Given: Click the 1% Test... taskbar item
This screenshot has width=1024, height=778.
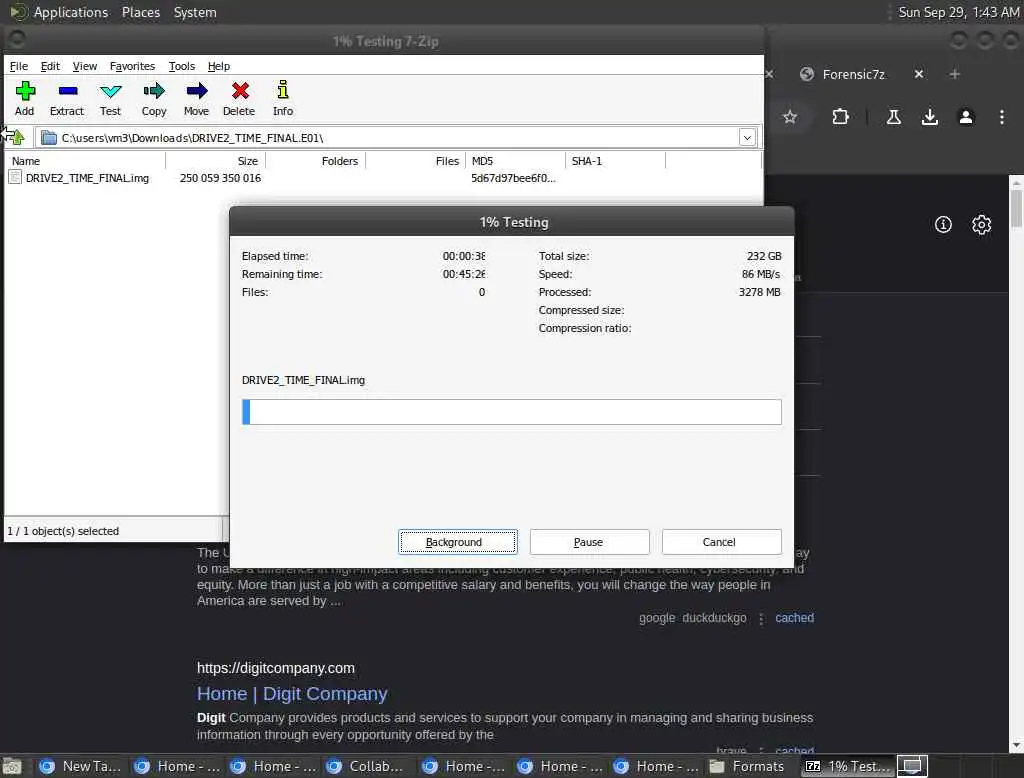Looking at the screenshot, I should coord(847,766).
